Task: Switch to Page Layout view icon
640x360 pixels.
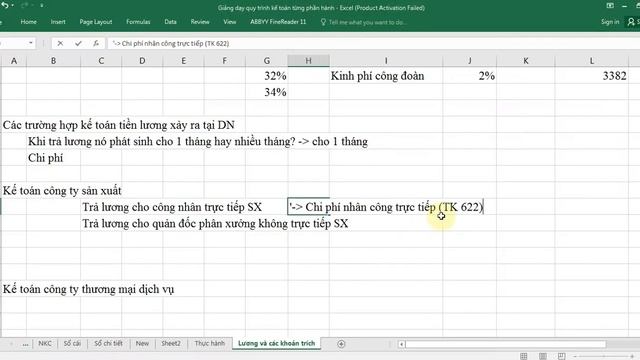Action: [x=542, y=356]
